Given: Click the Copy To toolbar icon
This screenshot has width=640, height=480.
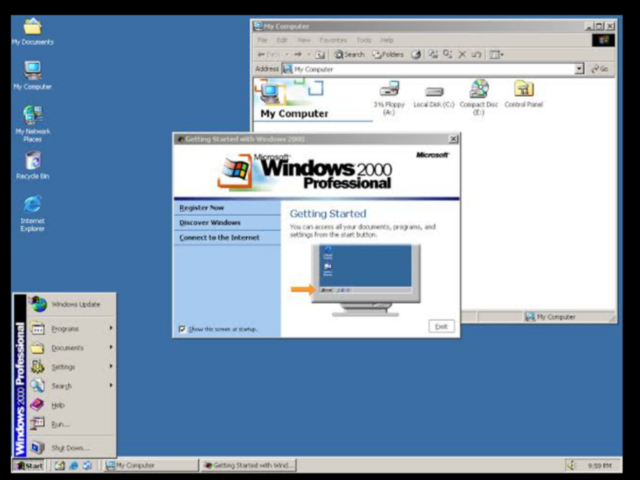Looking at the screenshot, I should (x=448, y=54).
